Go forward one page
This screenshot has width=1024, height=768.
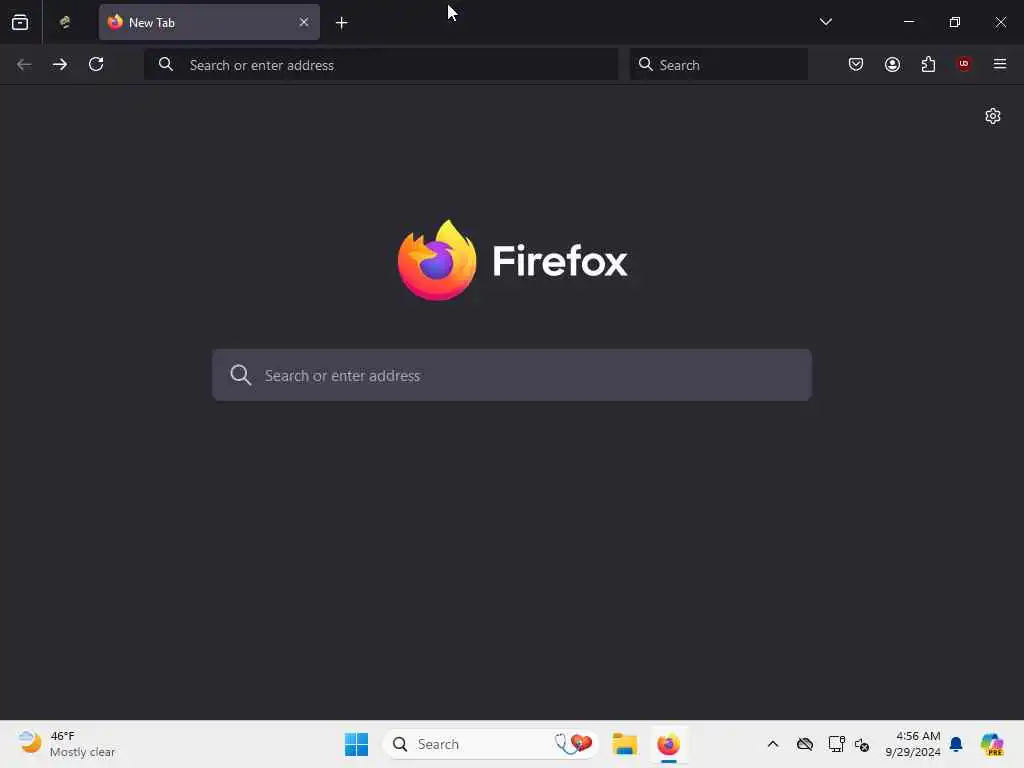(60, 64)
